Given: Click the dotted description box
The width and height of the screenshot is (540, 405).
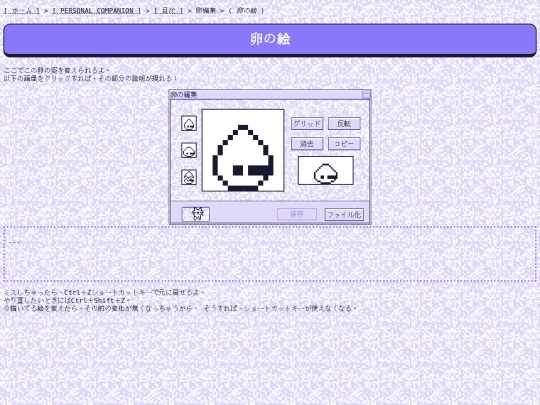Looking at the screenshot, I should pos(270,254).
